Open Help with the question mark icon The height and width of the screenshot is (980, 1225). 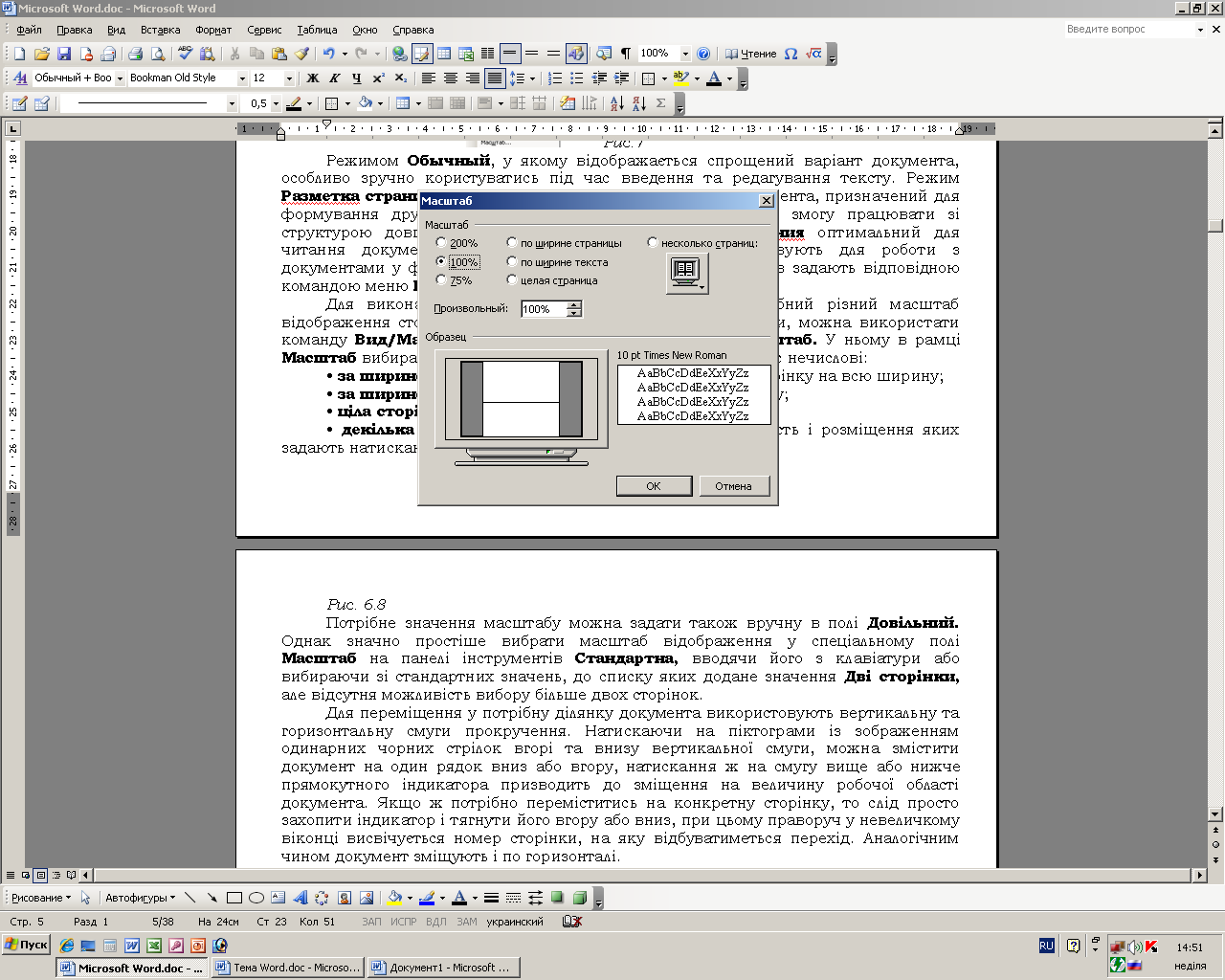click(x=703, y=54)
